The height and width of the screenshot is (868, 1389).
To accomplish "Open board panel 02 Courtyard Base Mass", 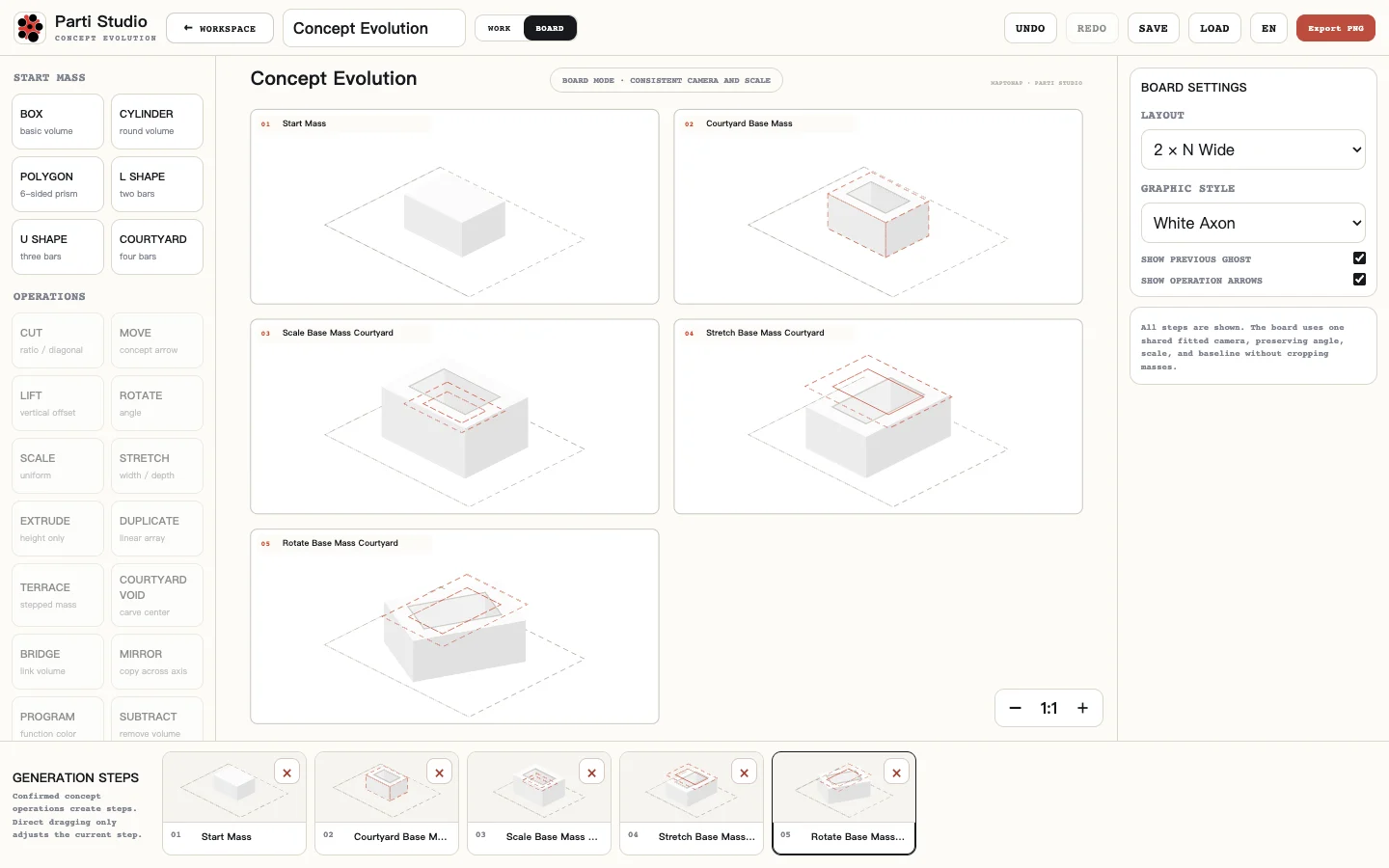I will [x=878, y=206].
